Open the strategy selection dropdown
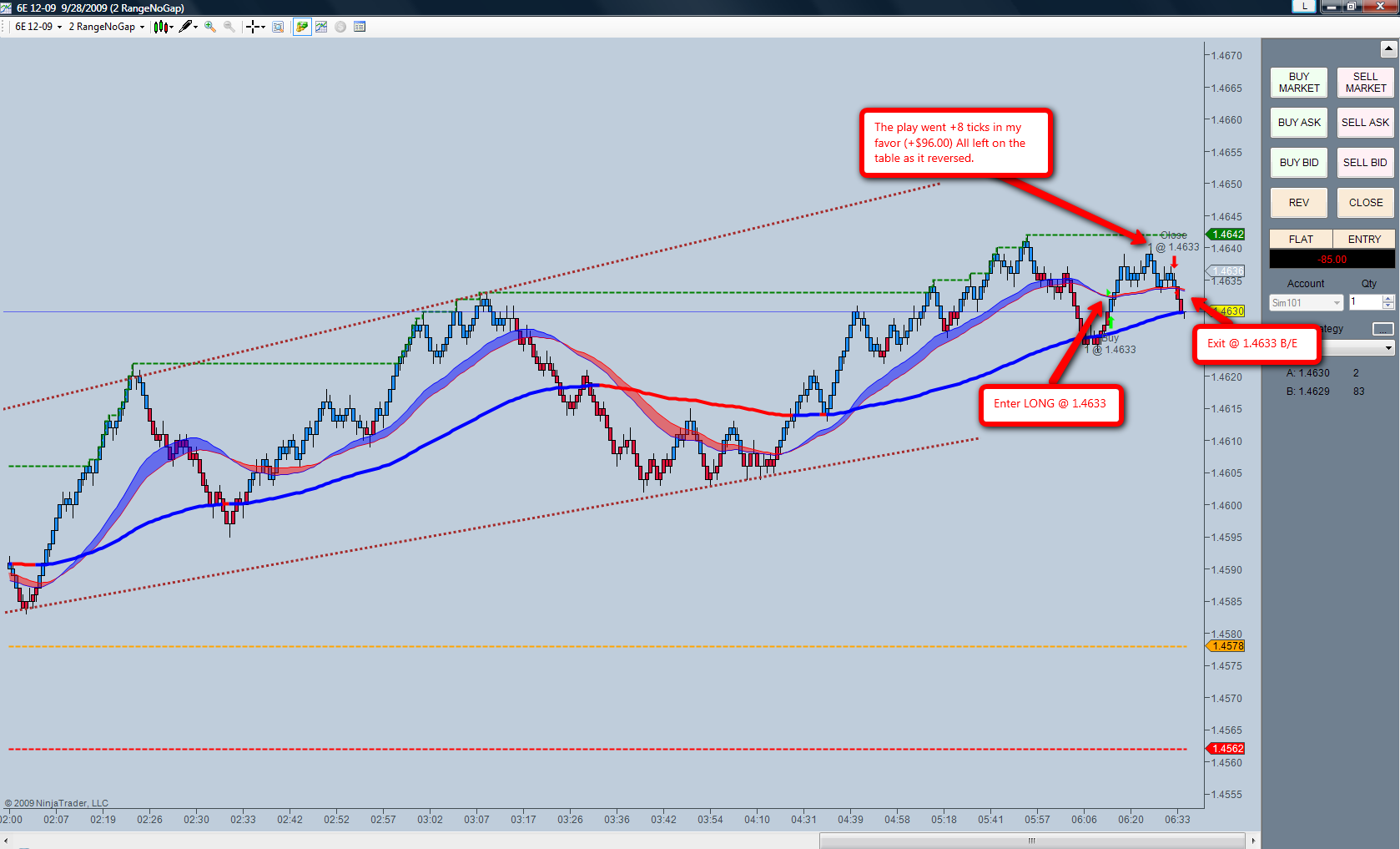This screenshot has width=1400, height=849. coord(1388,348)
